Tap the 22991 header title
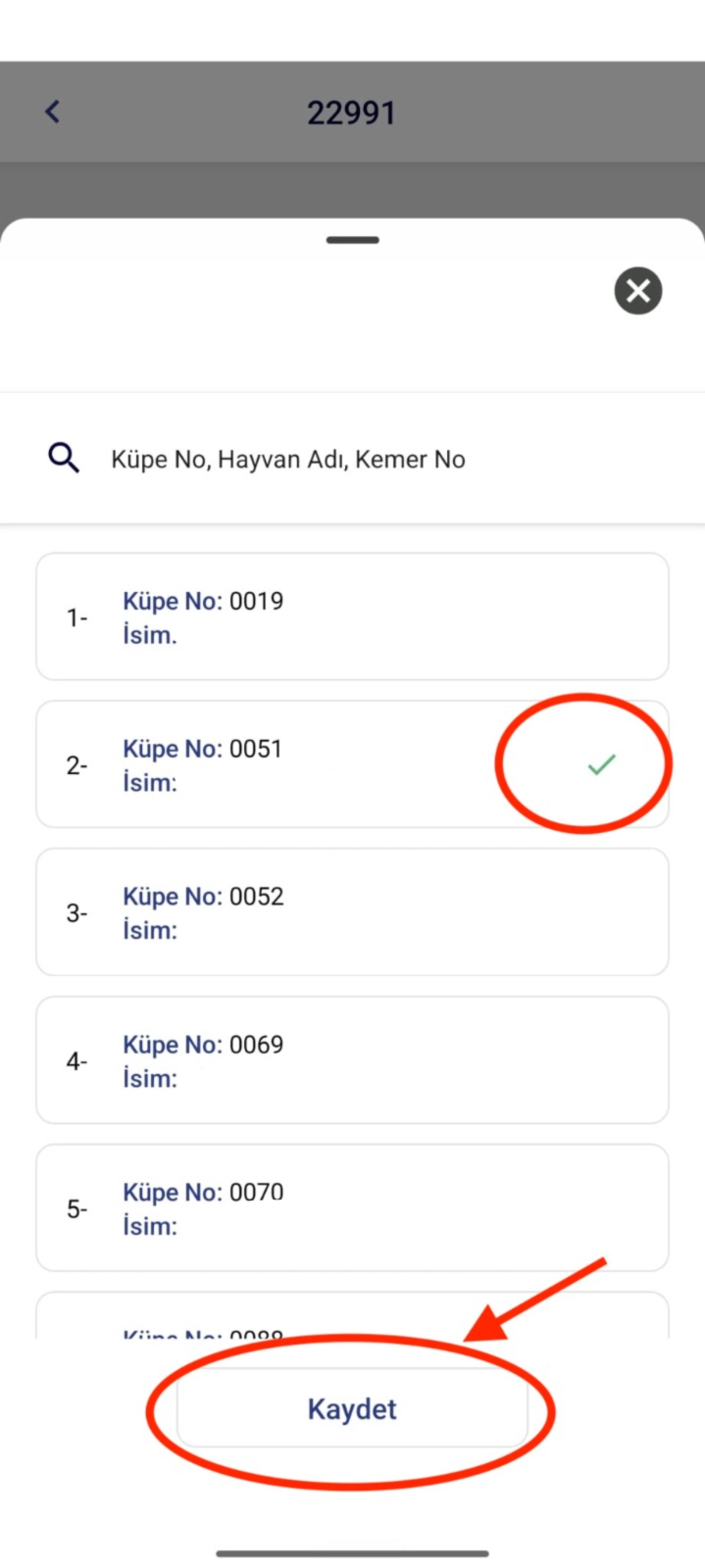 pos(351,113)
